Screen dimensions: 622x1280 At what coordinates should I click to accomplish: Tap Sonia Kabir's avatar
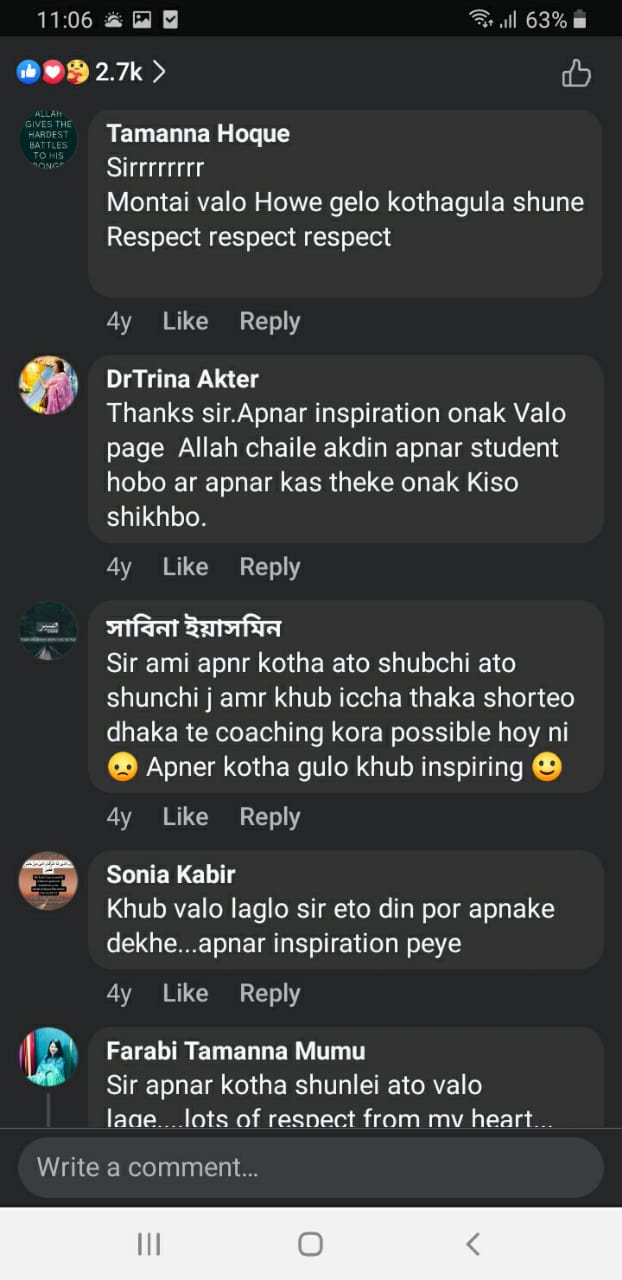click(x=48, y=881)
